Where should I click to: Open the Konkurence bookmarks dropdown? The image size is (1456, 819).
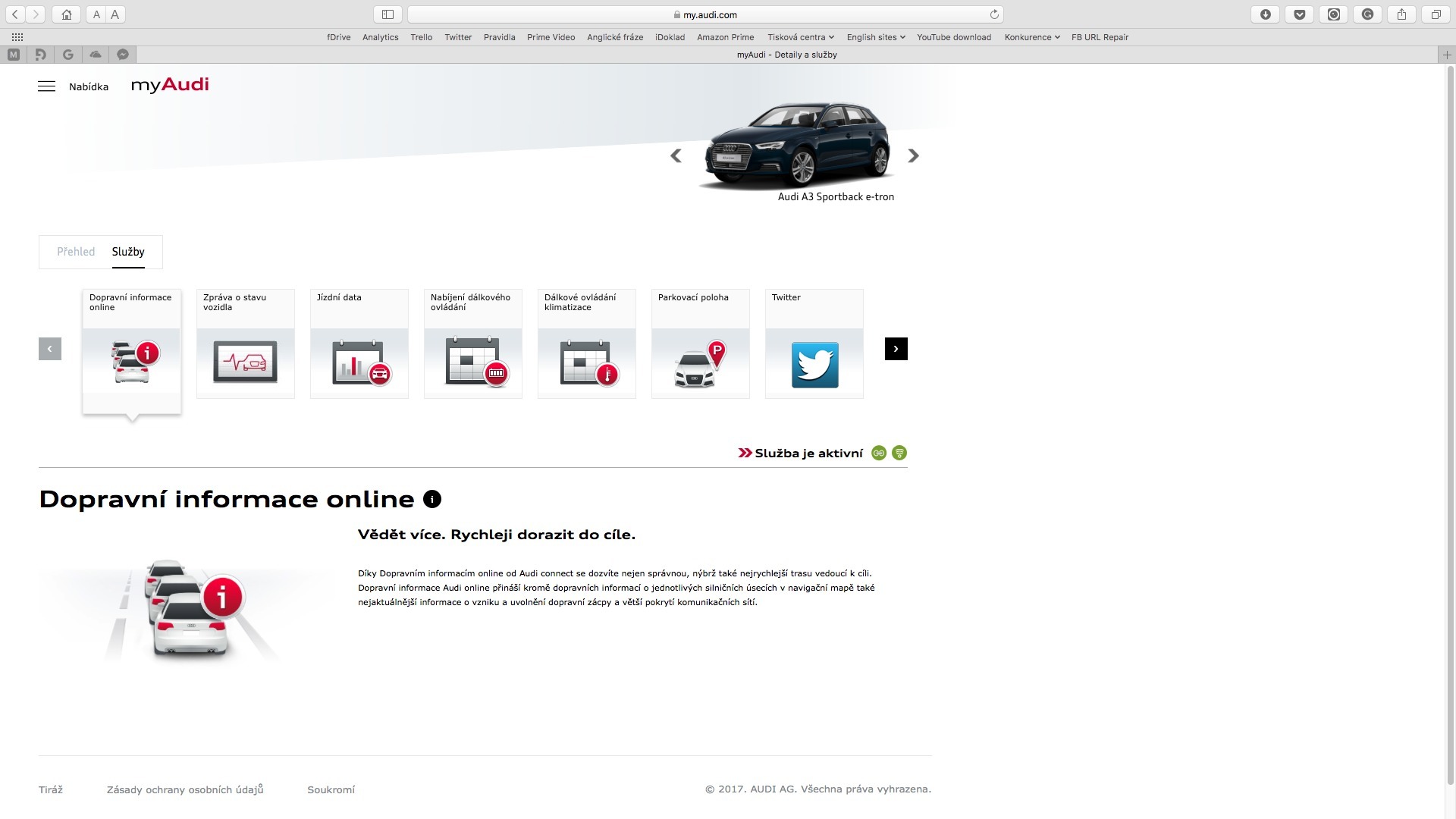[x=1031, y=37]
